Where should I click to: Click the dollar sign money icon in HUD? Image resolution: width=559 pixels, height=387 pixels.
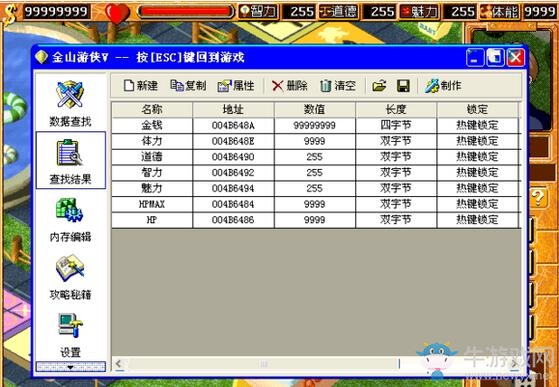point(10,14)
